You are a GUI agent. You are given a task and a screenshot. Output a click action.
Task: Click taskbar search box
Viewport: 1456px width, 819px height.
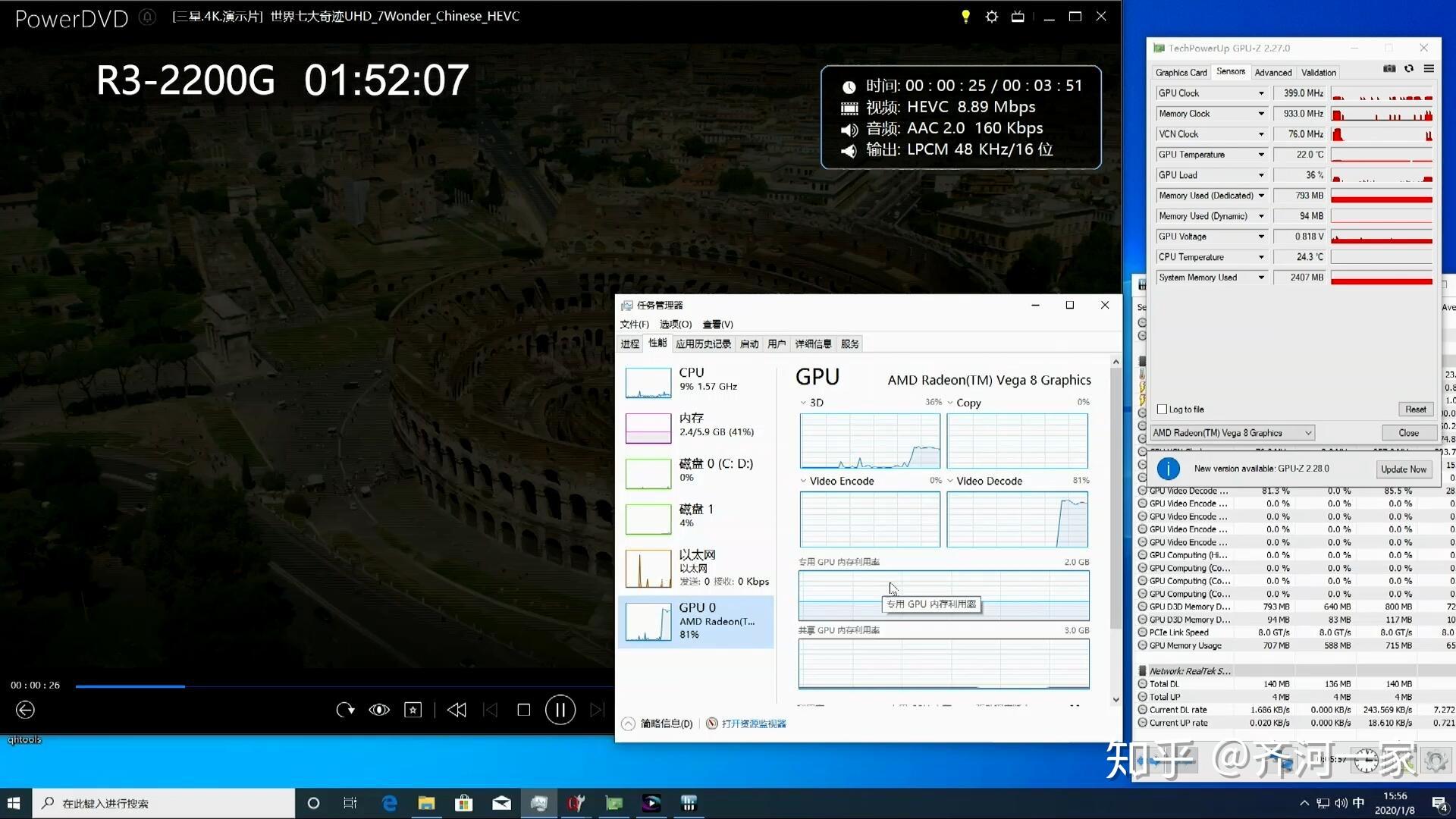coord(165,803)
